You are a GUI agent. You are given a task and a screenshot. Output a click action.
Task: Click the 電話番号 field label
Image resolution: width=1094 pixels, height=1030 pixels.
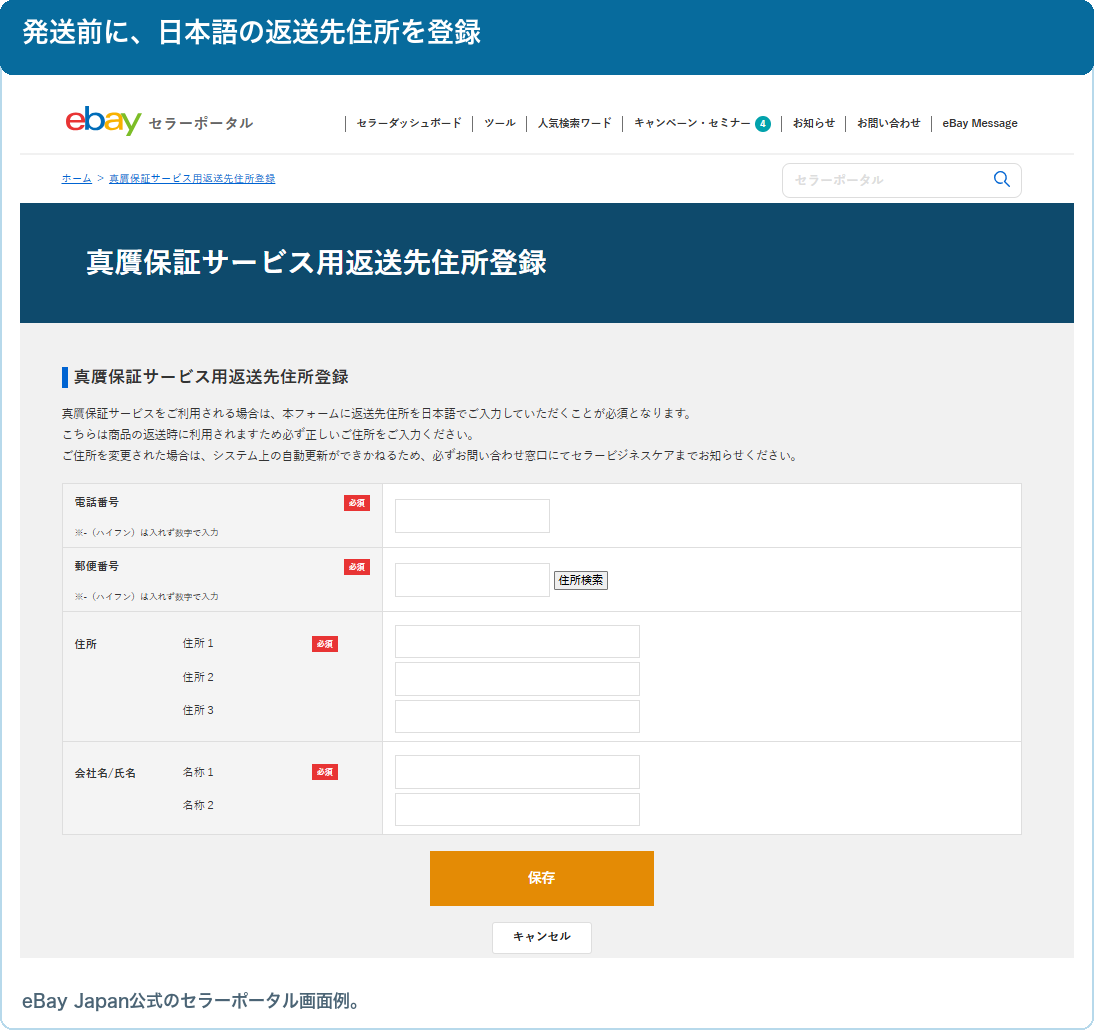pyautogui.click(x=97, y=502)
